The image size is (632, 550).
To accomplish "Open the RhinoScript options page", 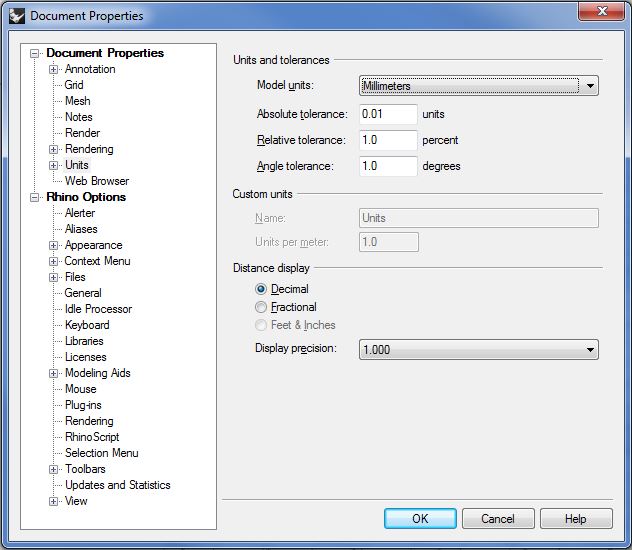I will point(92,437).
